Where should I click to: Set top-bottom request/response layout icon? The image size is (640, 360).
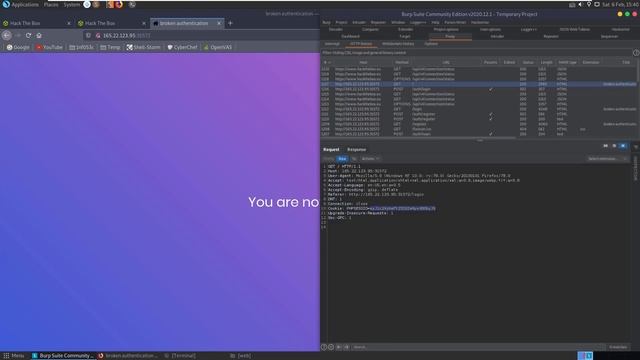tap(614, 146)
